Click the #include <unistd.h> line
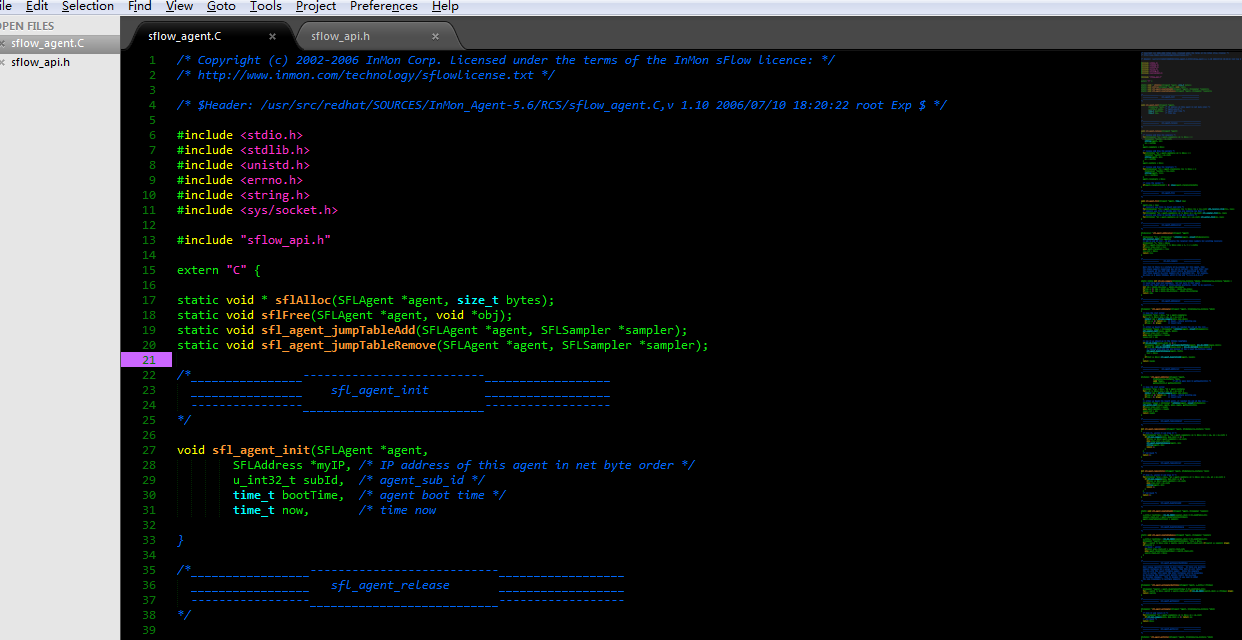The image size is (1242, 640). (x=243, y=165)
